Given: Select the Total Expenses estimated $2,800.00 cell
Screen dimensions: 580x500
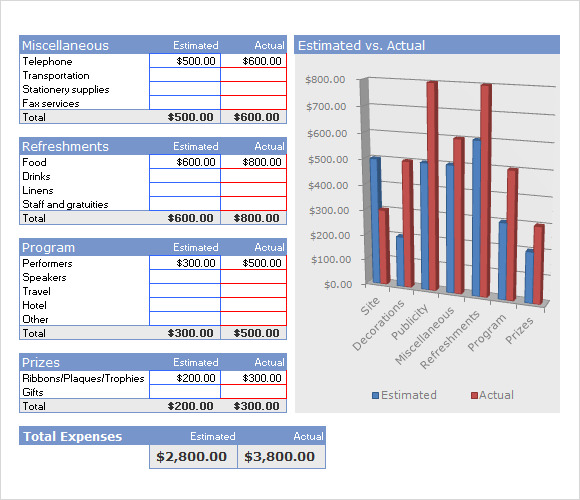Looking at the screenshot, I should click(193, 457).
